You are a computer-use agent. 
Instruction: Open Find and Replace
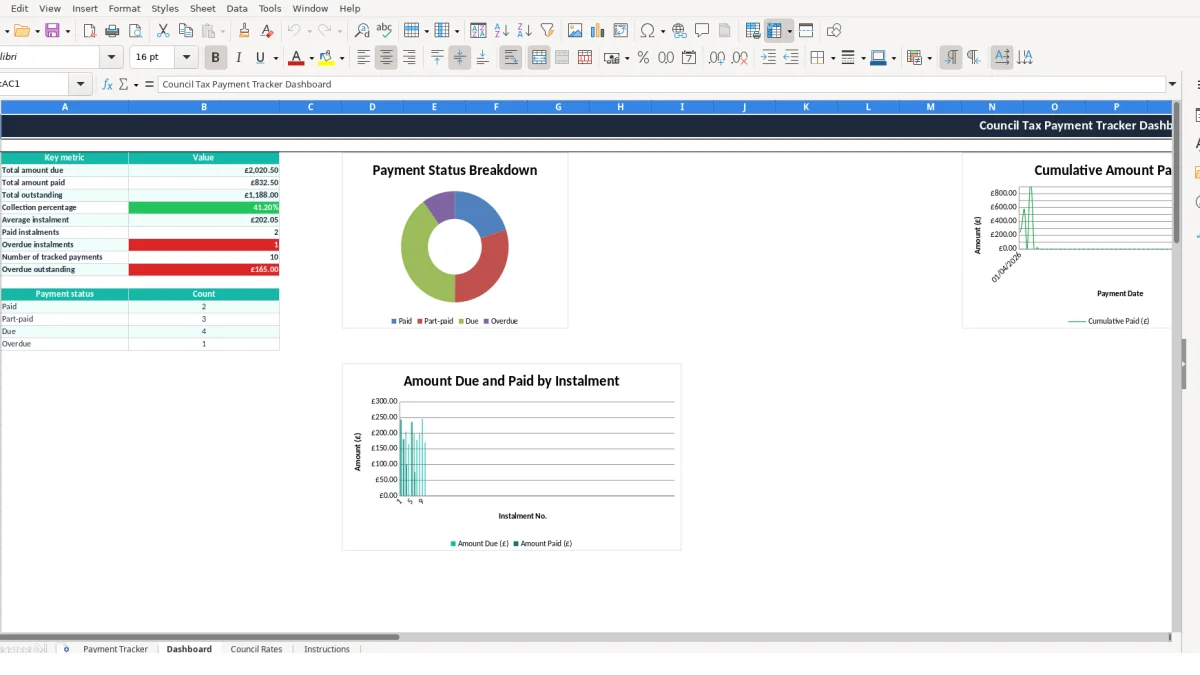pyautogui.click(x=362, y=31)
